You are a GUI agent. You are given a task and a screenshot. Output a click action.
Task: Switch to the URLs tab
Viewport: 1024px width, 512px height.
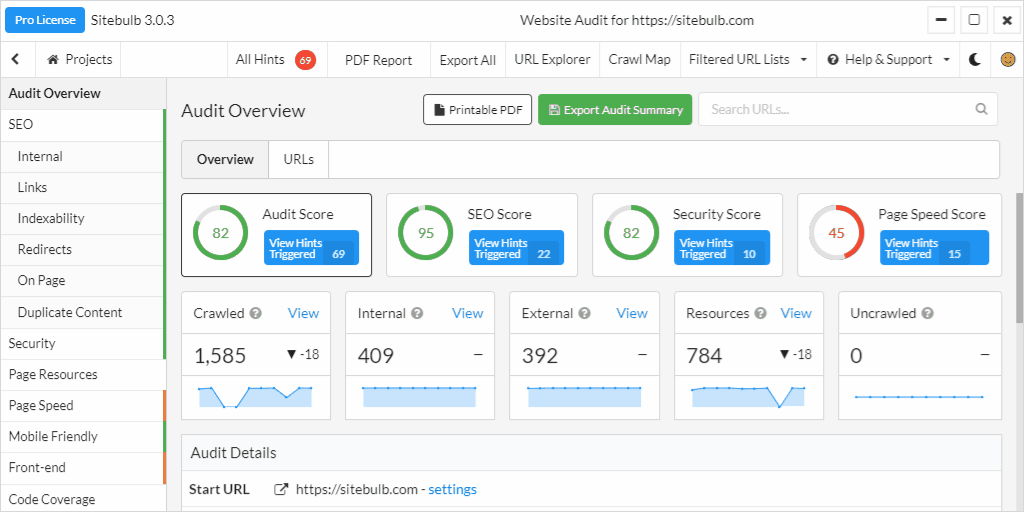tap(298, 160)
